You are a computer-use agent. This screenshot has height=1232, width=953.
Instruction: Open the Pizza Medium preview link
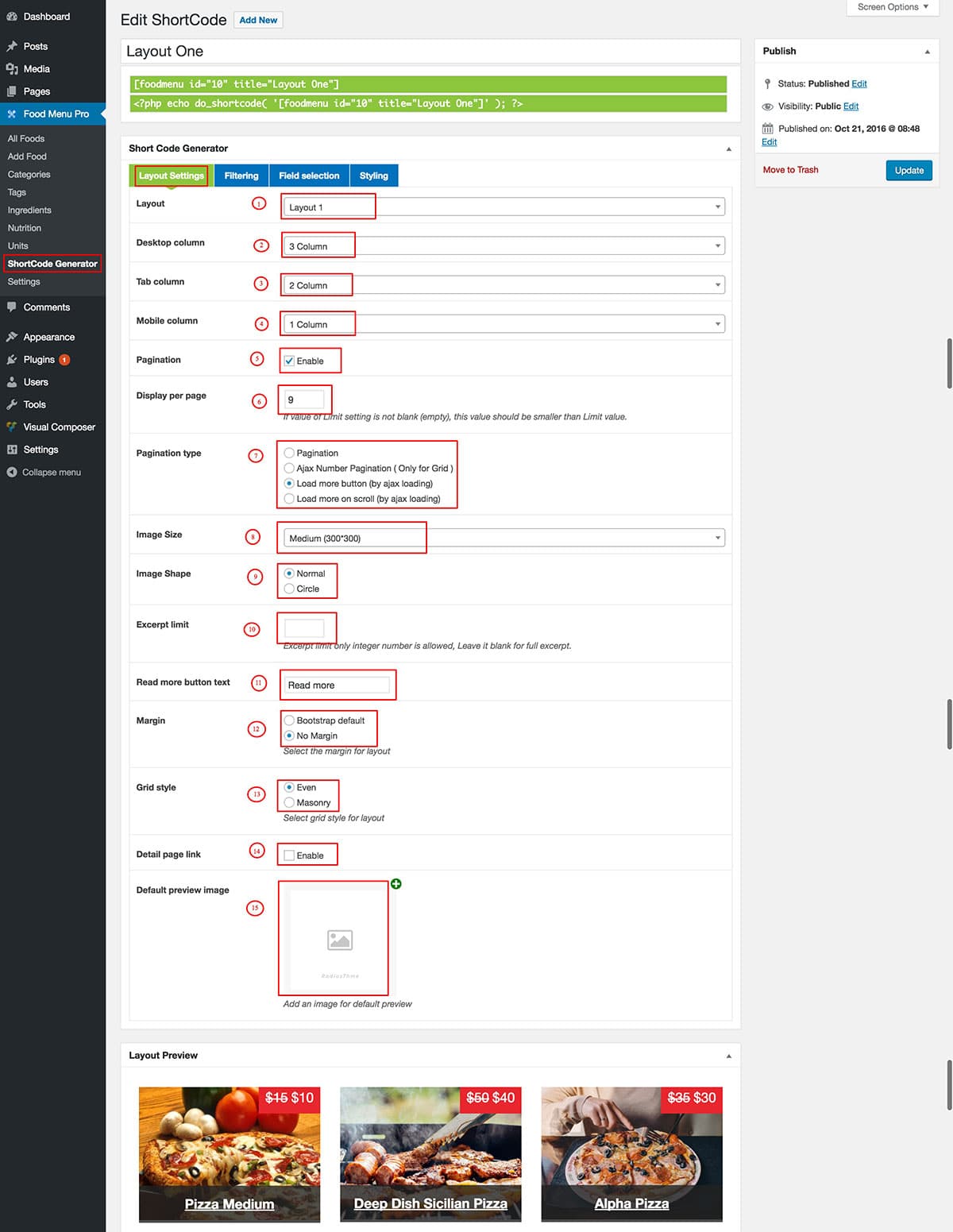[x=230, y=1204]
